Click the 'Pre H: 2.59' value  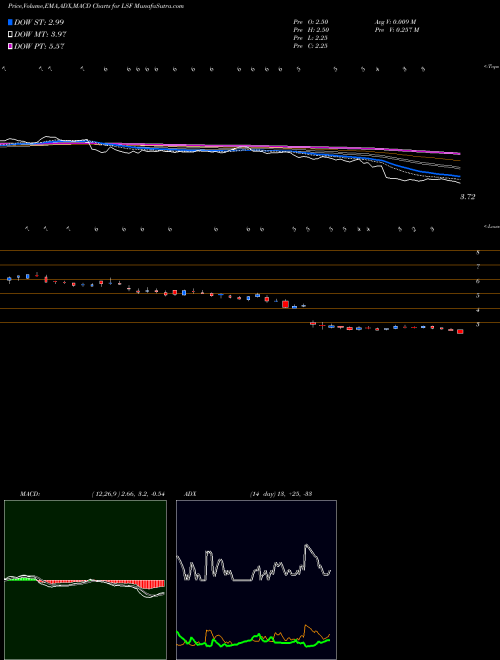pos(311,30)
